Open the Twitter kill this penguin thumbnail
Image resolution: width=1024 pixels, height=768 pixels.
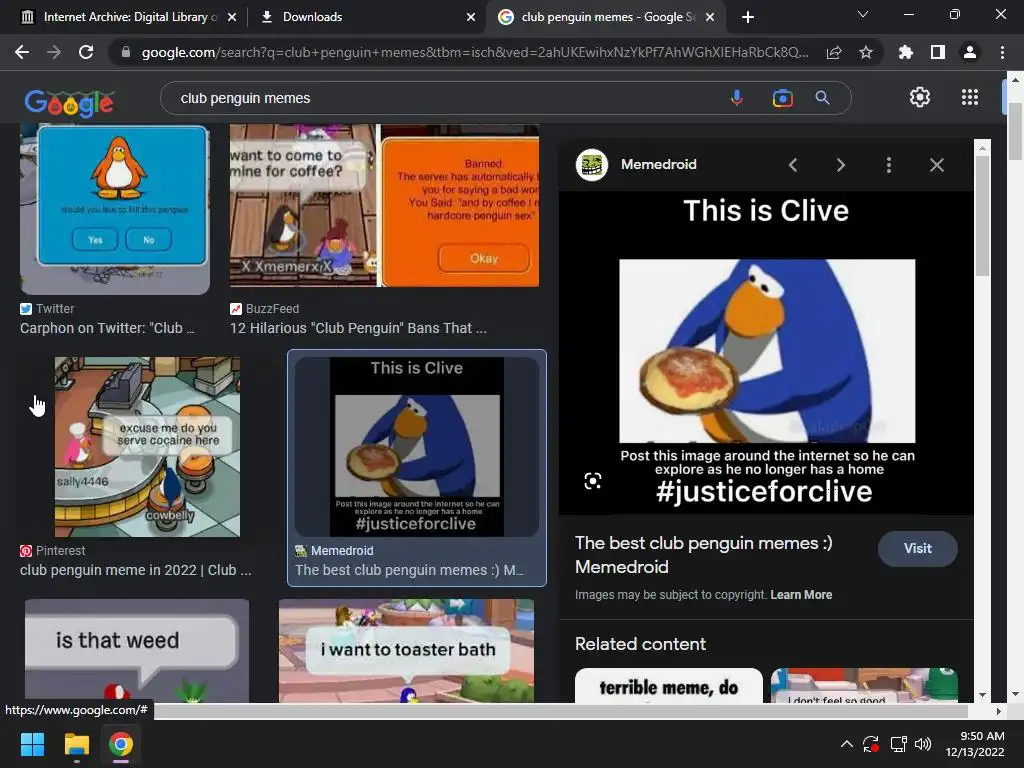(x=115, y=208)
